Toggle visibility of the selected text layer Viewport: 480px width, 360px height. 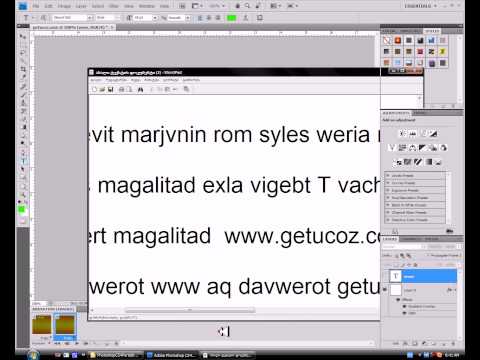(x=385, y=276)
